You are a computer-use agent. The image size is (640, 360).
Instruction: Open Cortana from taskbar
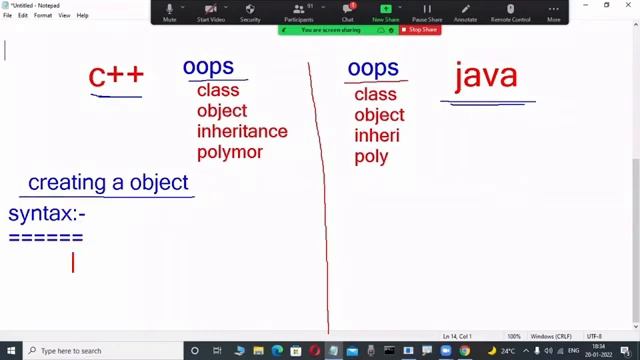[195, 351]
